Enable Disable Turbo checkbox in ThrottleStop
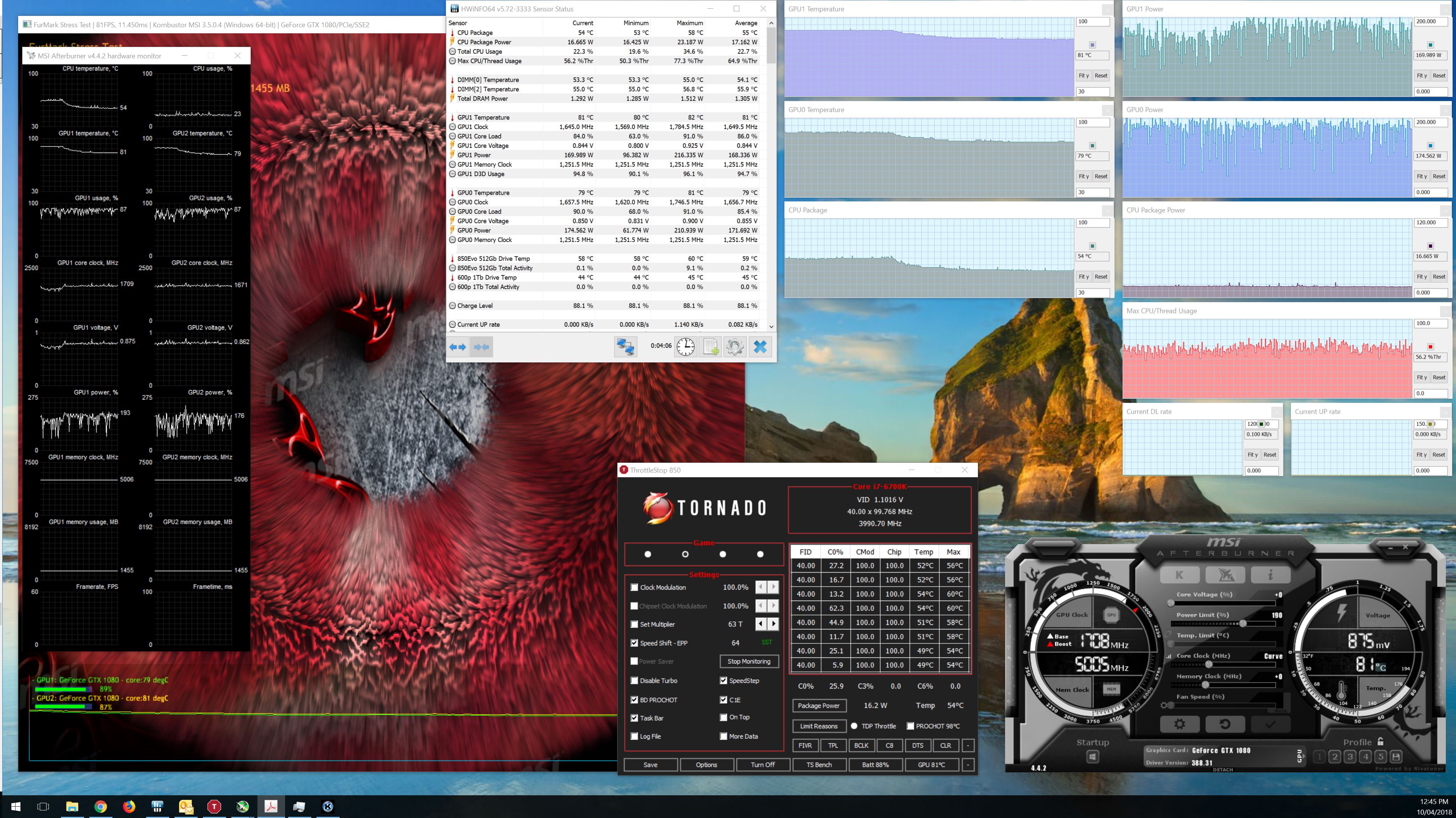1456x818 pixels. pyautogui.click(x=634, y=681)
